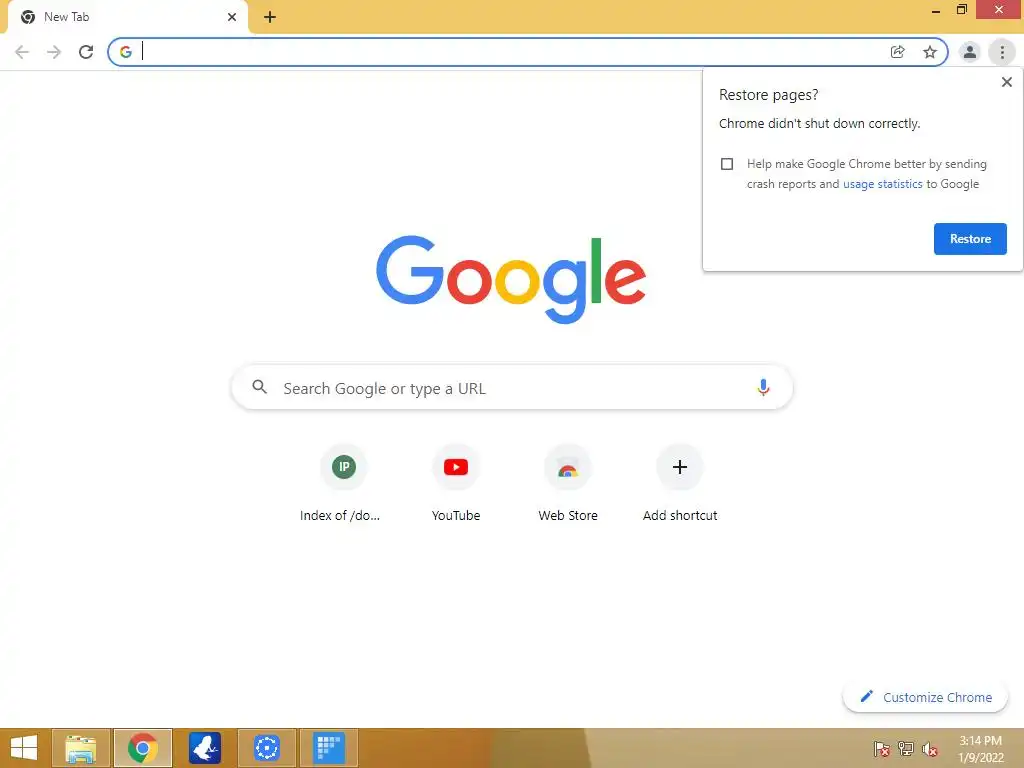
Task: Open the share this page icon
Action: 898,52
